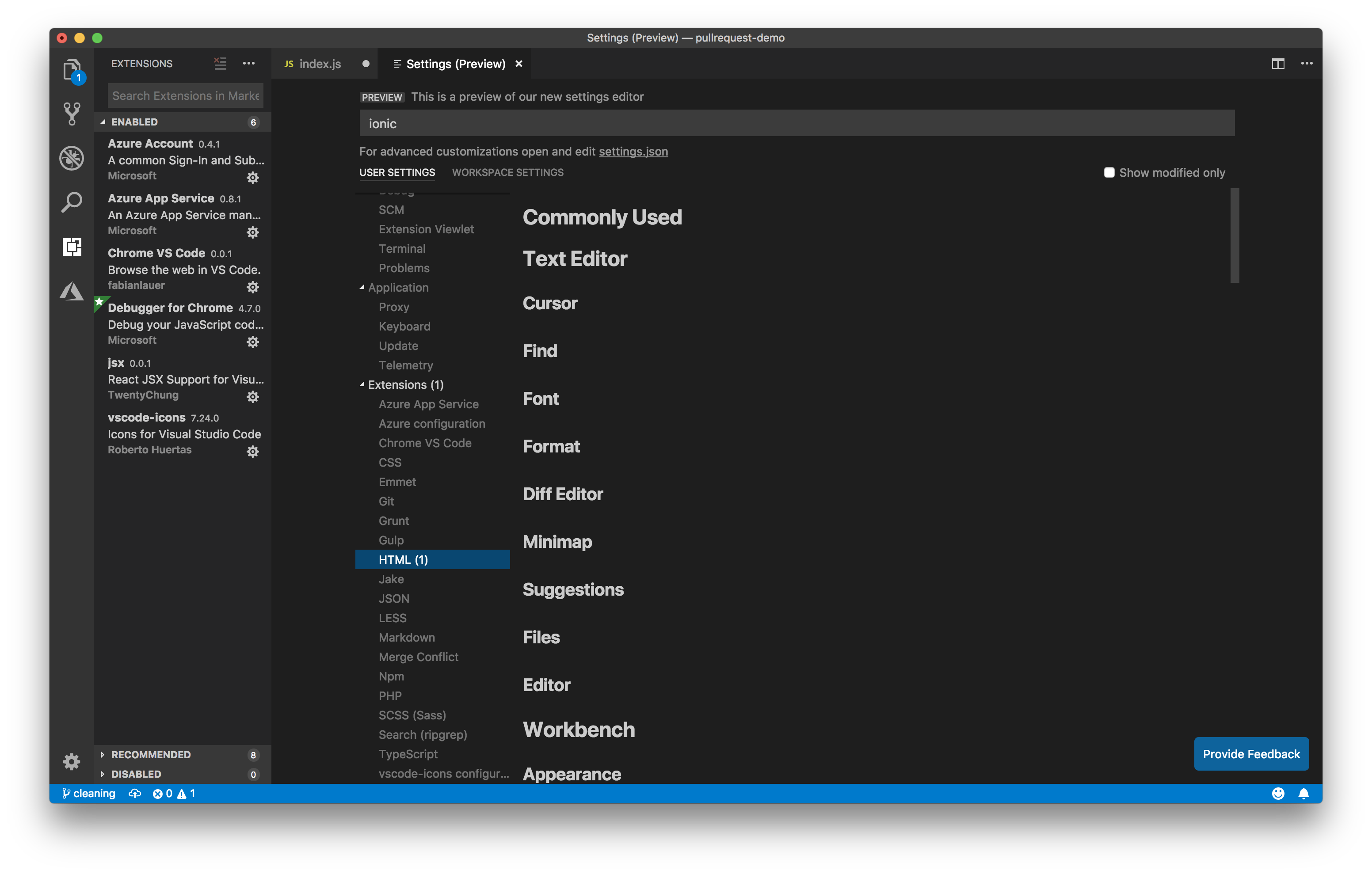Switch to the index.js tab
Image resolution: width=1372 pixels, height=874 pixels.
(x=320, y=63)
